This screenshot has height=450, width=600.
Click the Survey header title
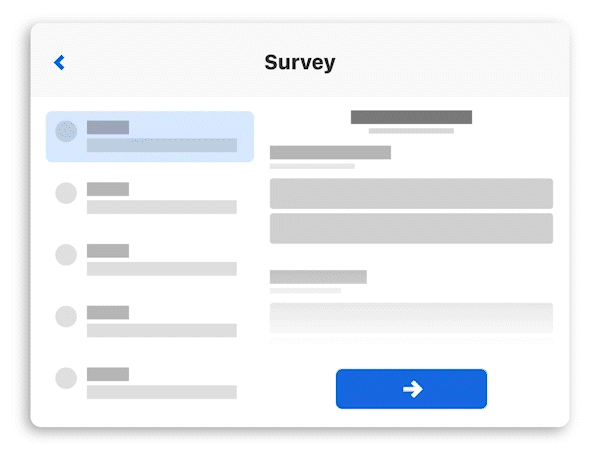point(300,62)
